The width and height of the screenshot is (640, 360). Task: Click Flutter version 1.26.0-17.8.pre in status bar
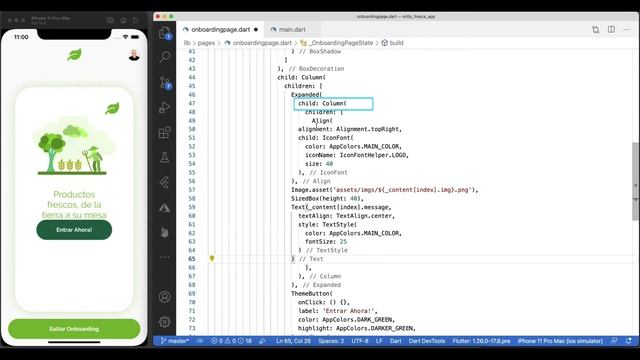(x=481, y=341)
